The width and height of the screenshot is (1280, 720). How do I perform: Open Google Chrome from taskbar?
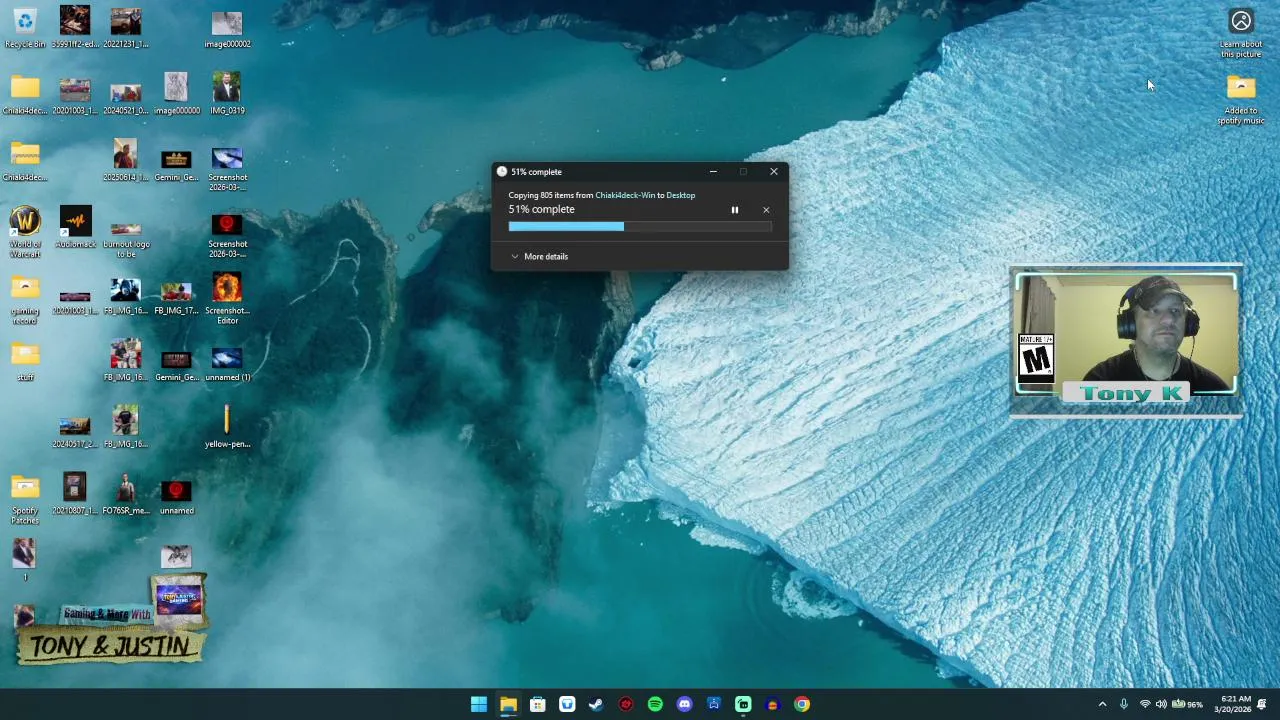click(802, 704)
